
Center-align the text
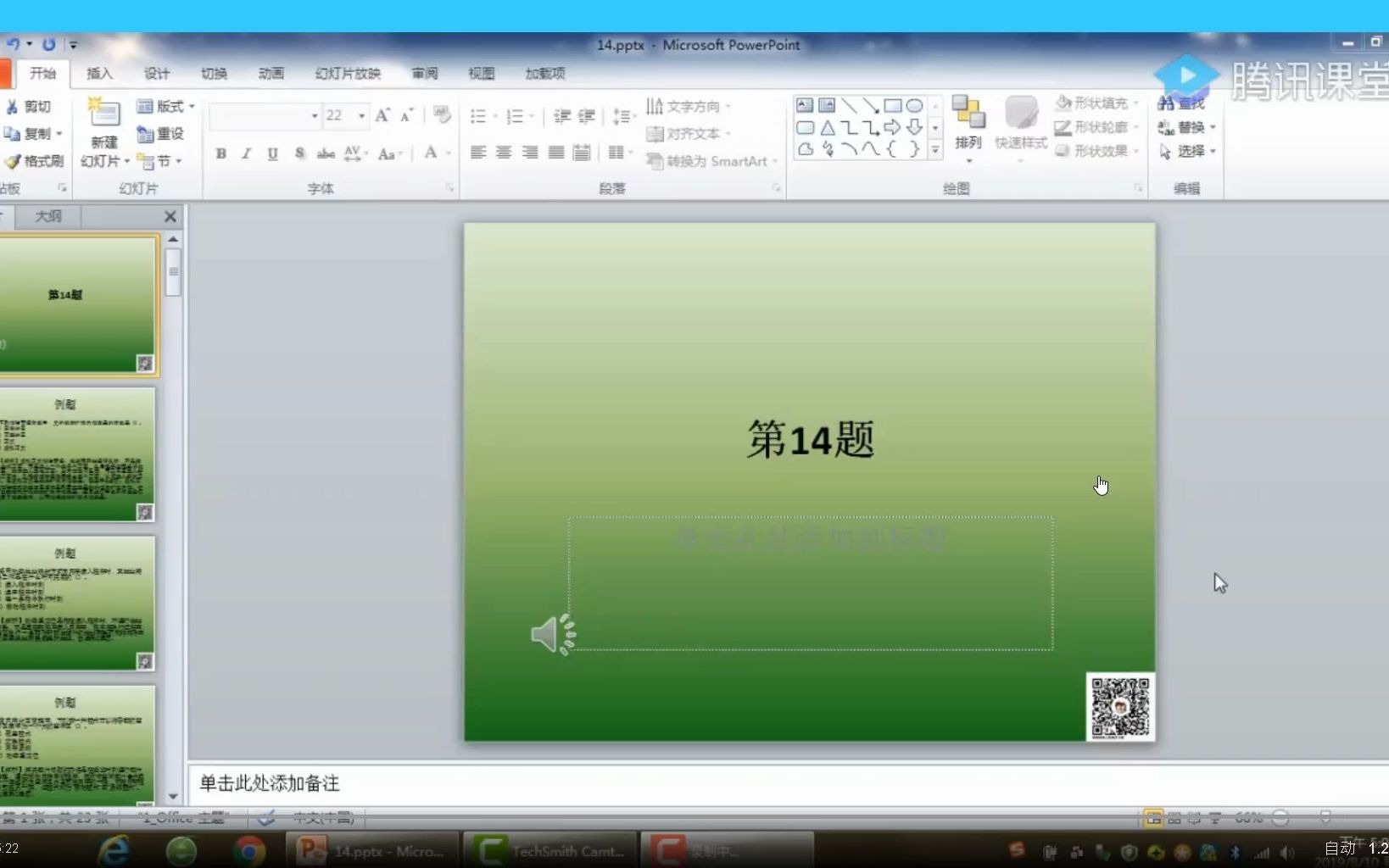coord(504,153)
